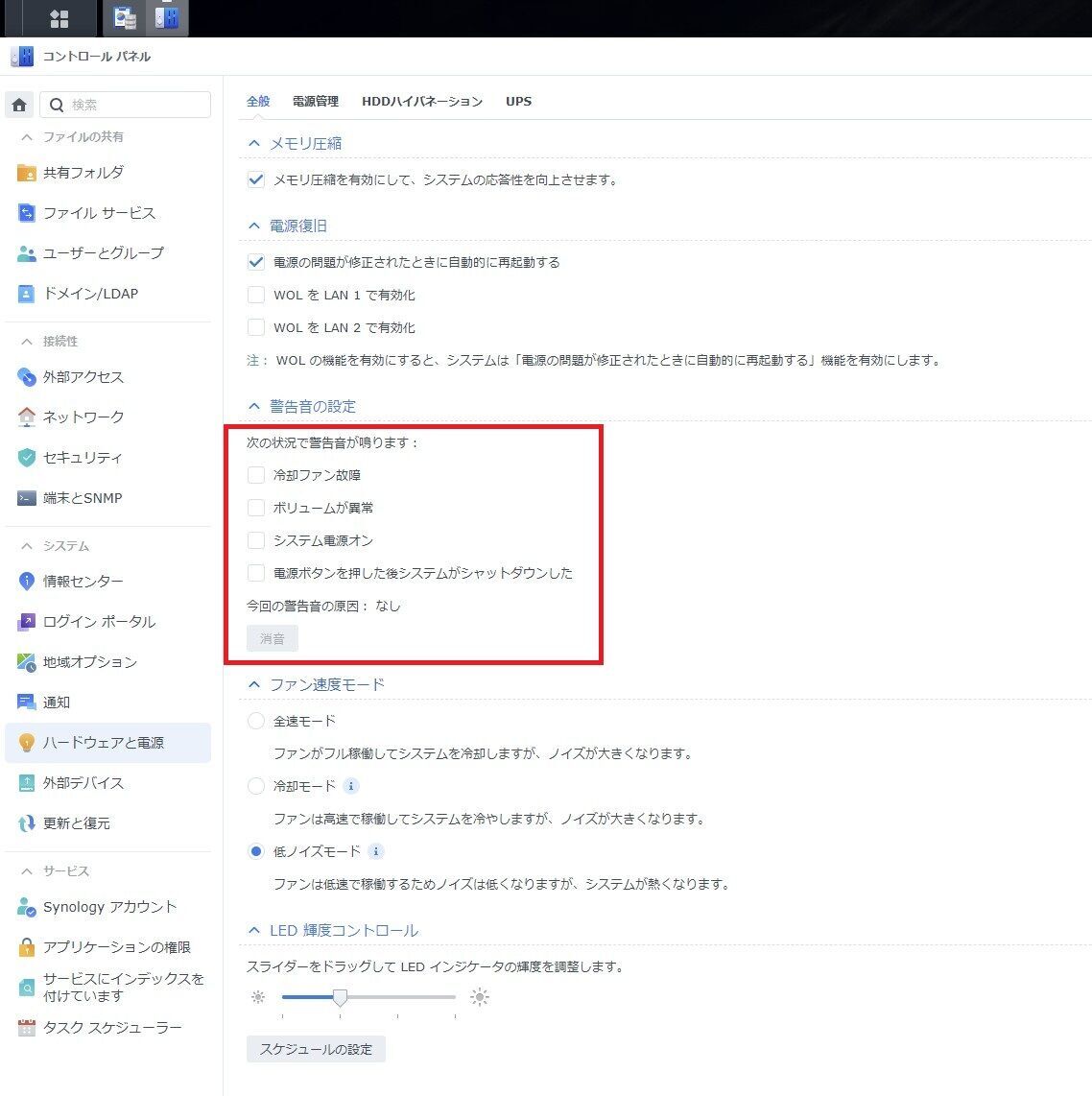Open 外部アクセス icon
The height and width of the screenshot is (1096, 1092).
point(27,377)
